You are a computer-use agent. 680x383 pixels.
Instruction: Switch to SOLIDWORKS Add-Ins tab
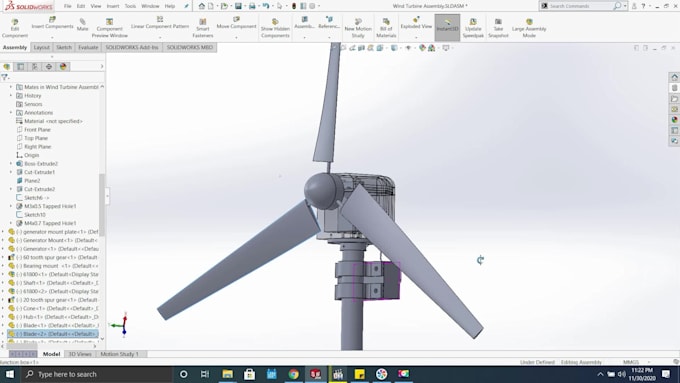point(132,47)
